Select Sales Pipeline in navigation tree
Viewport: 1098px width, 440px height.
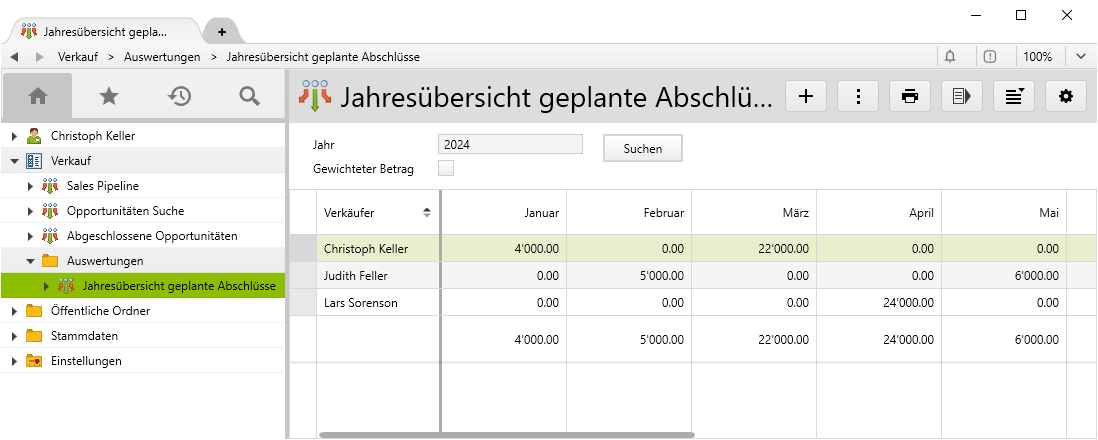102,185
